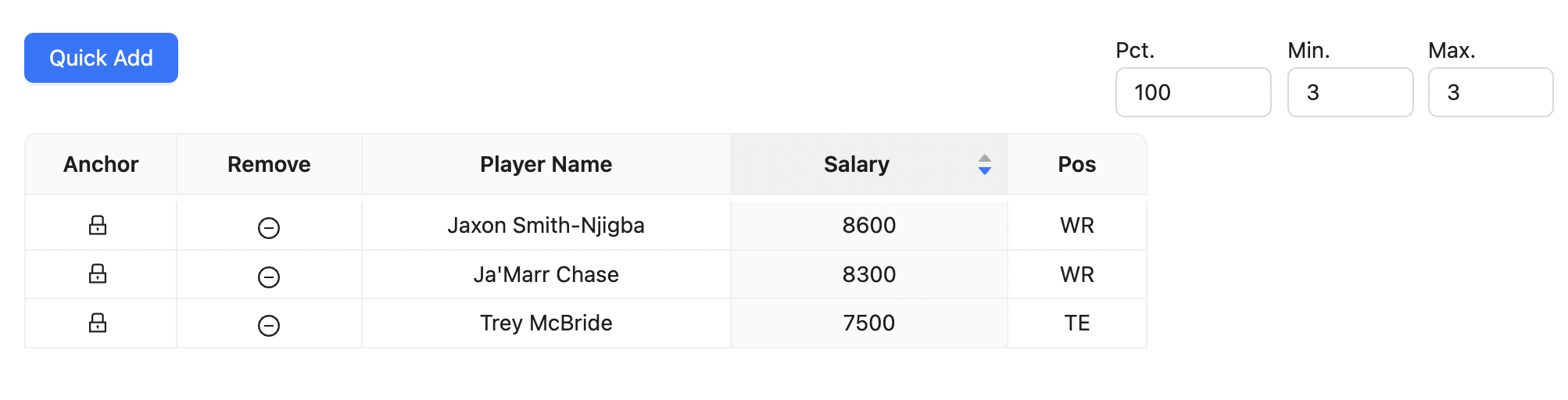Sort table by Salary column header
The image size is (1568, 400).
tap(856, 164)
